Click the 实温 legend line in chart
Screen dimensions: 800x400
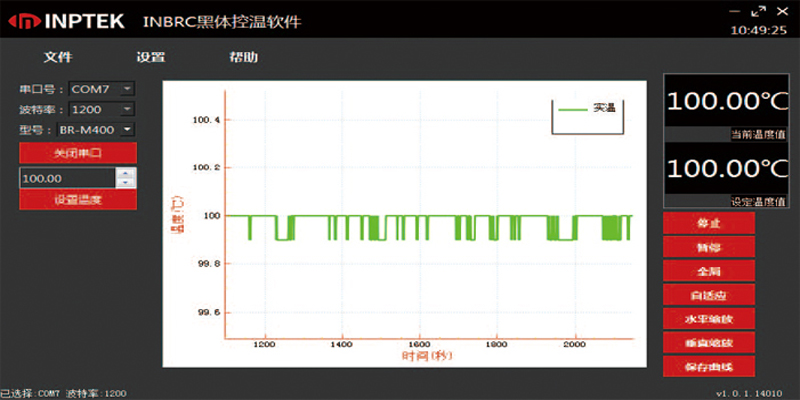pos(573,108)
